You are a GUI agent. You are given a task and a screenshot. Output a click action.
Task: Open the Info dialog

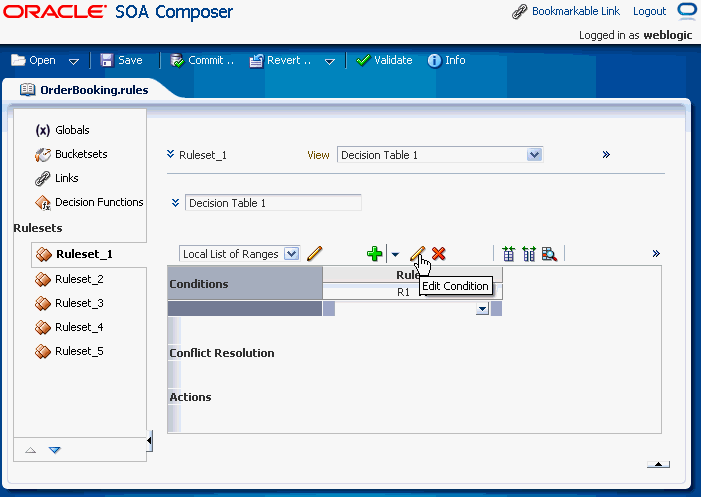click(x=447, y=60)
